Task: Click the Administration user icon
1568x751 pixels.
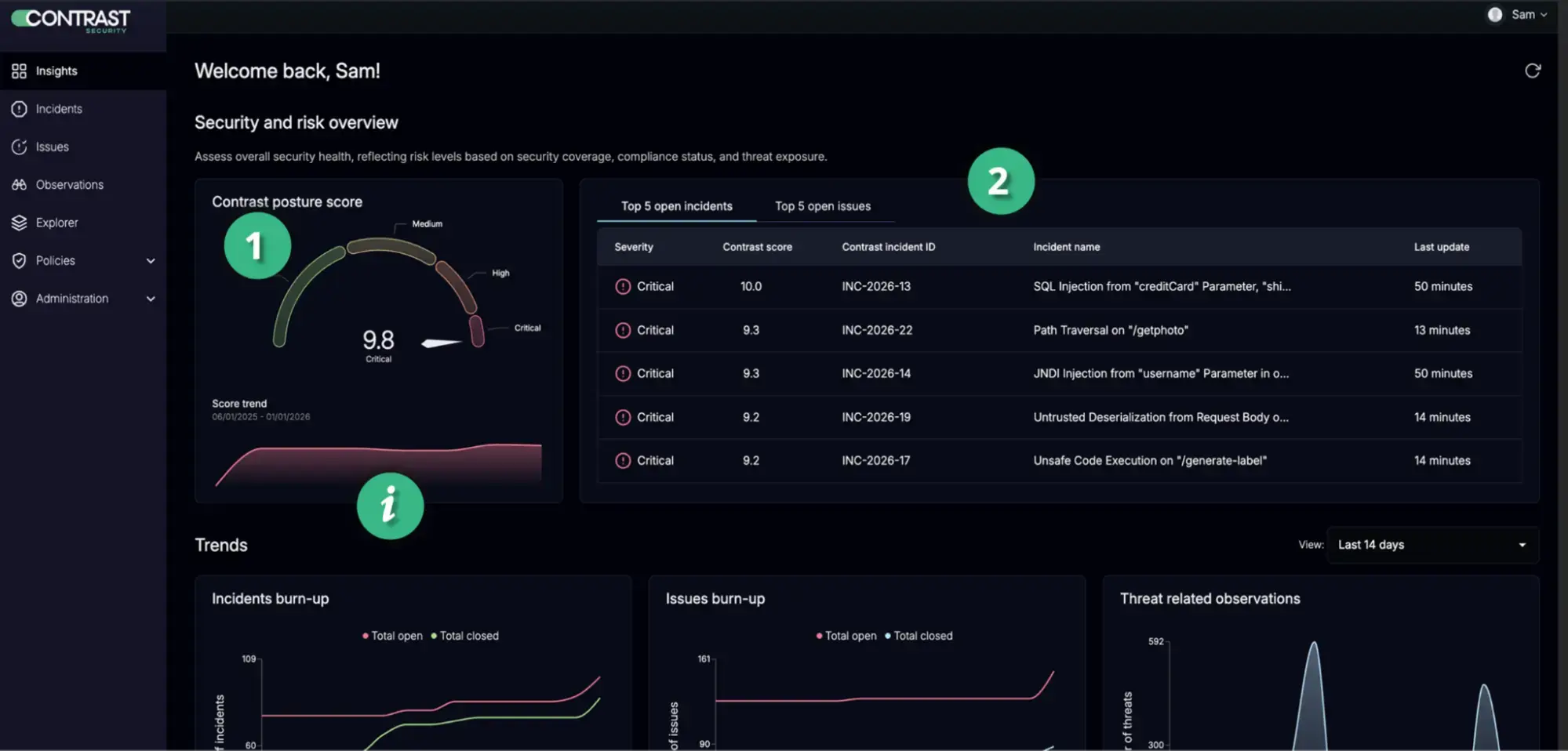Action: (19, 299)
